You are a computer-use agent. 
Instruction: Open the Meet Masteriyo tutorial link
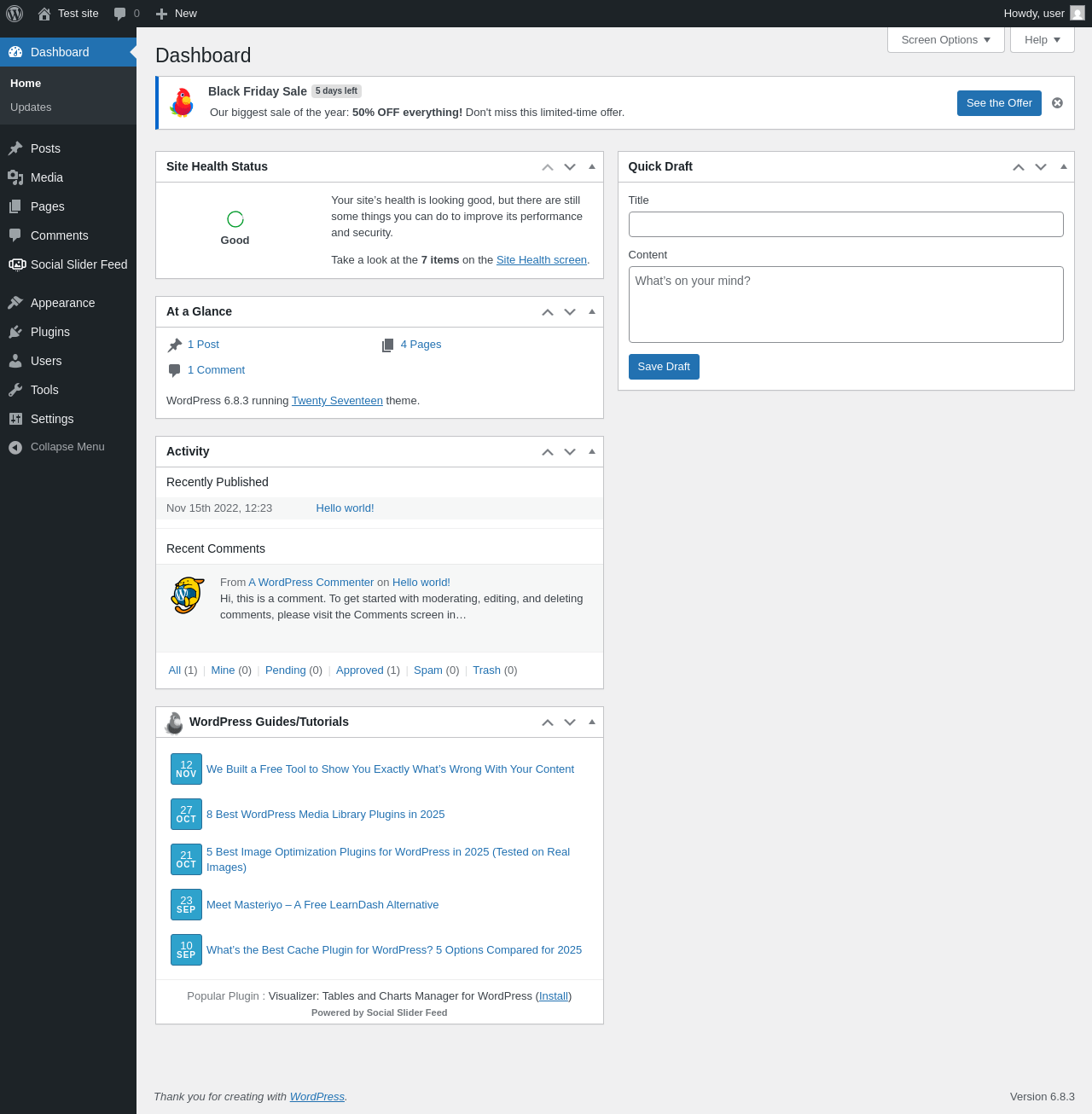coord(322,905)
